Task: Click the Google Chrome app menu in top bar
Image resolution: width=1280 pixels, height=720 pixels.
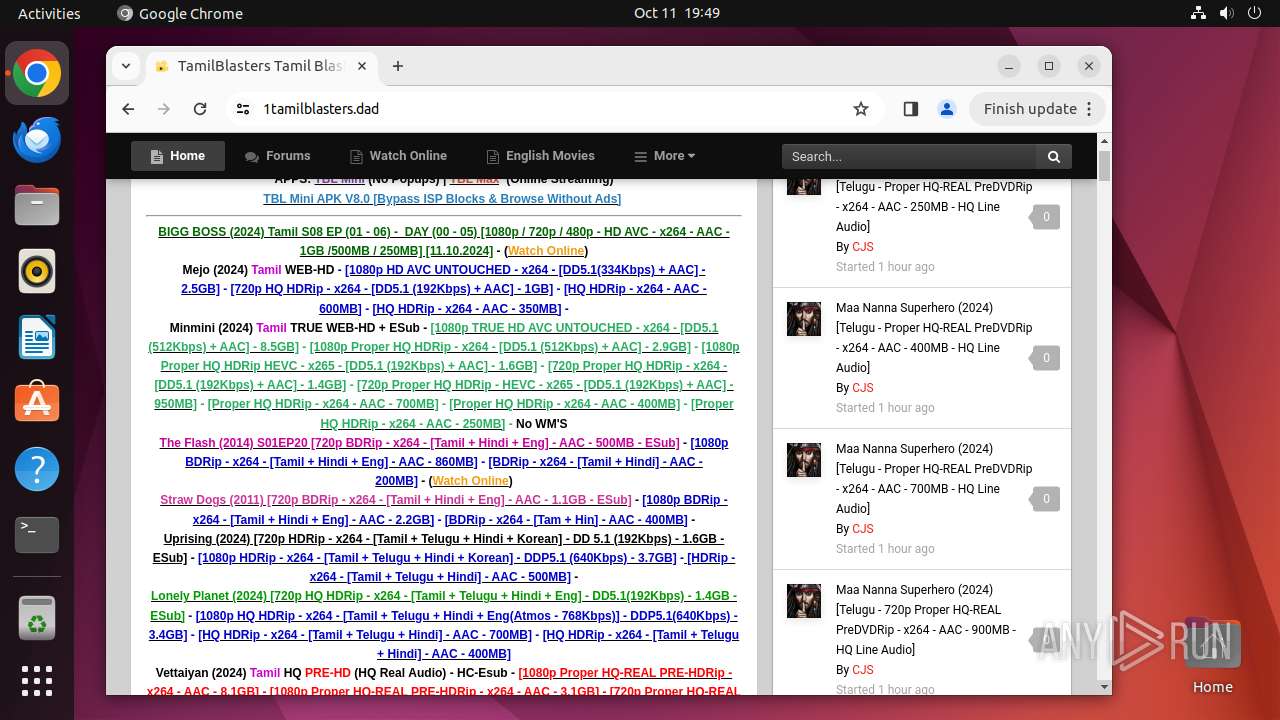Action: (180, 13)
